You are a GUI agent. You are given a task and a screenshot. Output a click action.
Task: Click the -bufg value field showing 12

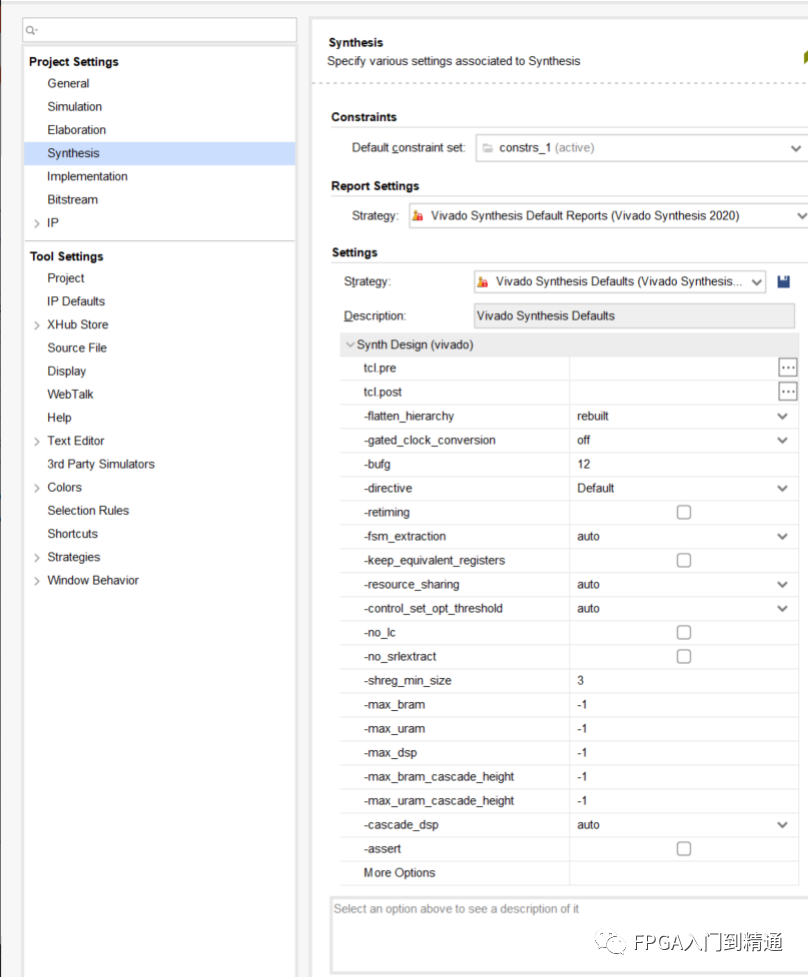pos(683,464)
